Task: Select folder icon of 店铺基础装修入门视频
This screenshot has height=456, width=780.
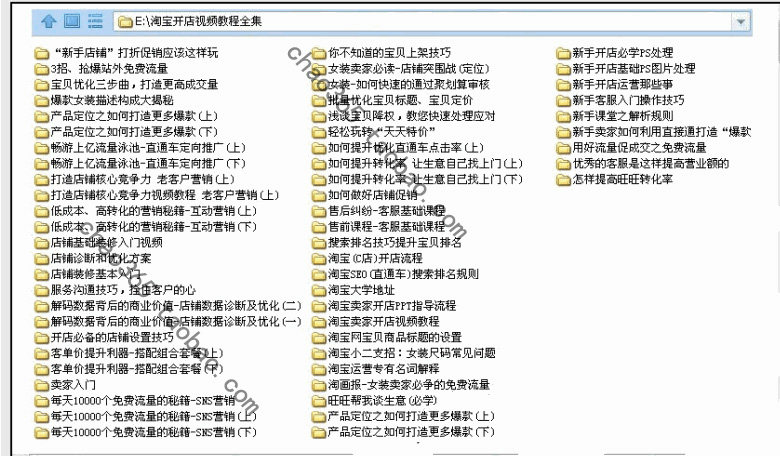Action: point(42,243)
